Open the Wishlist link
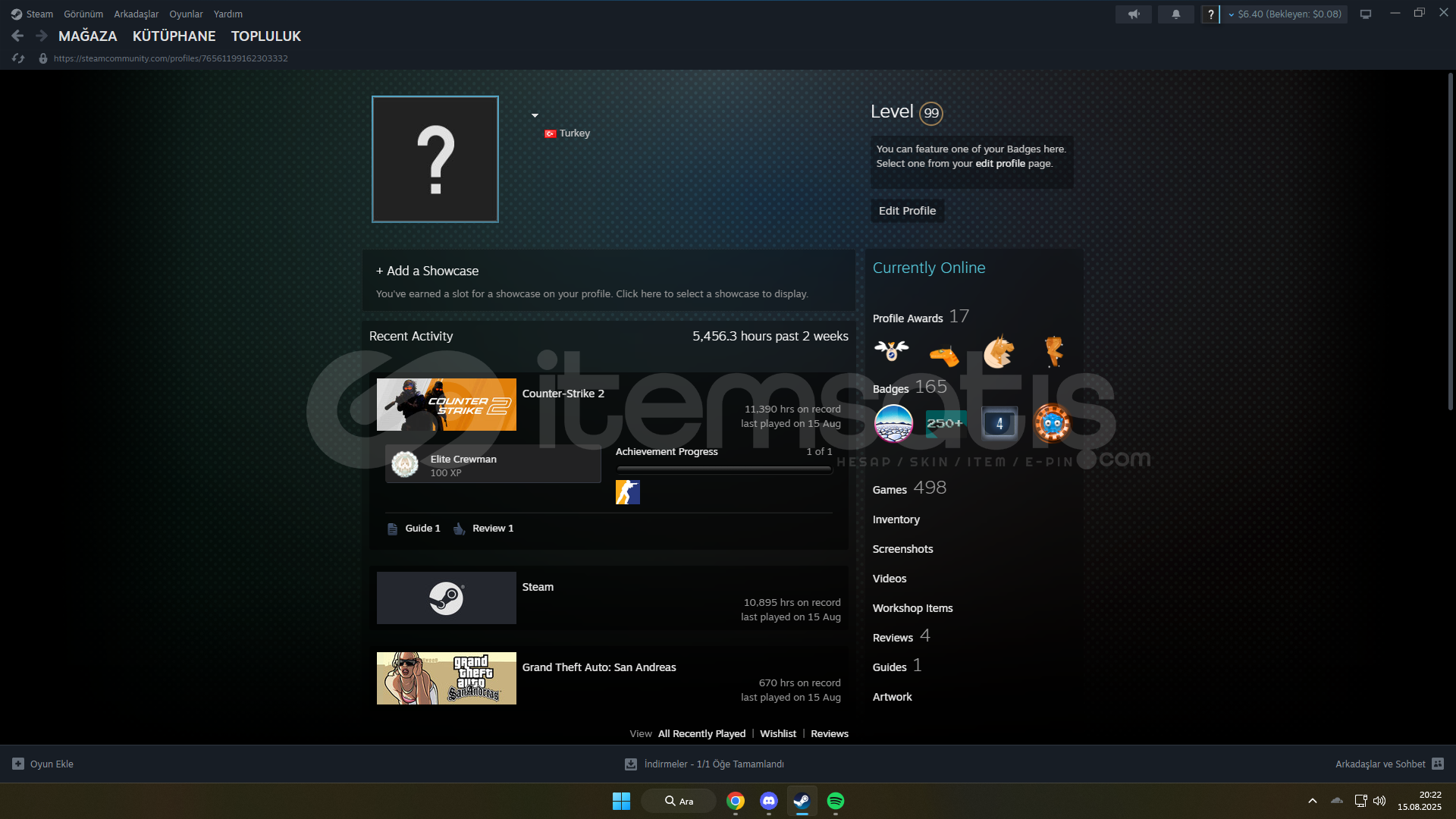Image resolution: width=1456 pixels, height=819 pixels. [778, 734]
